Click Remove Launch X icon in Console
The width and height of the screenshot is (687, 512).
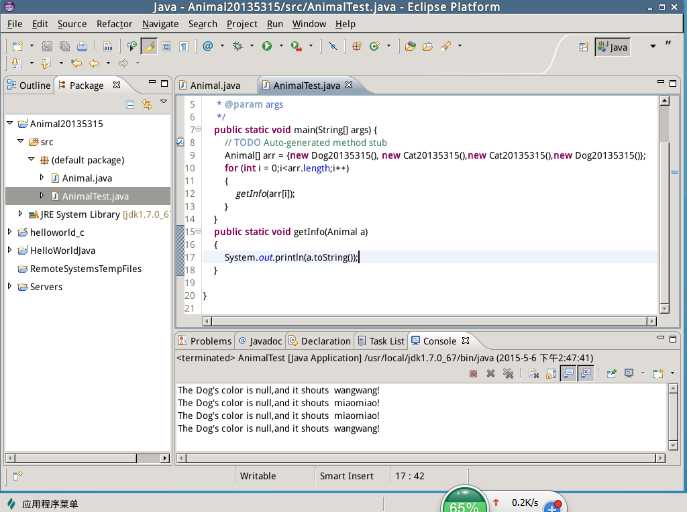coord(491,374)
